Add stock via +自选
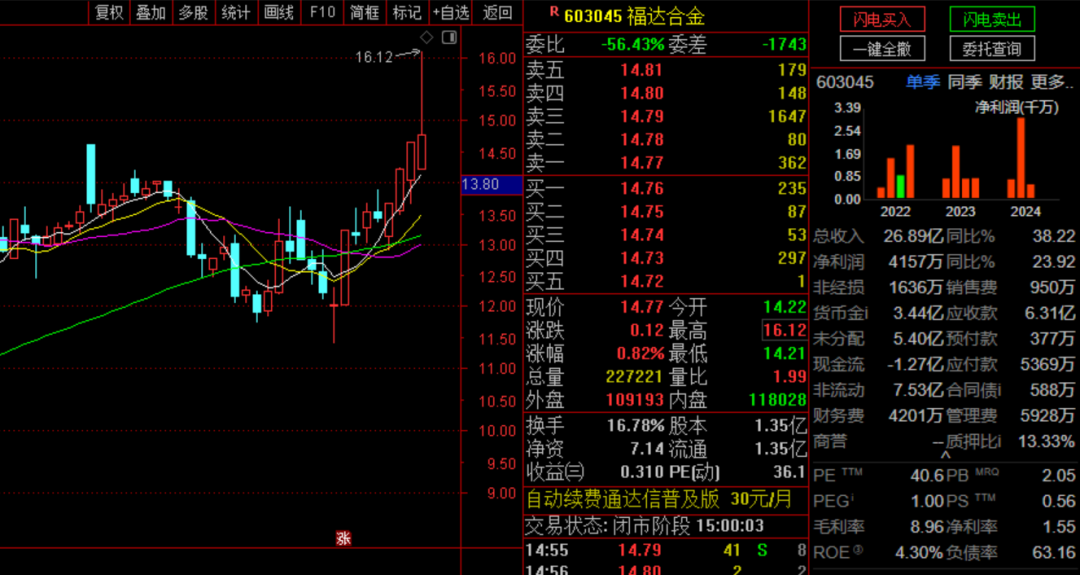 coord(450,12)
